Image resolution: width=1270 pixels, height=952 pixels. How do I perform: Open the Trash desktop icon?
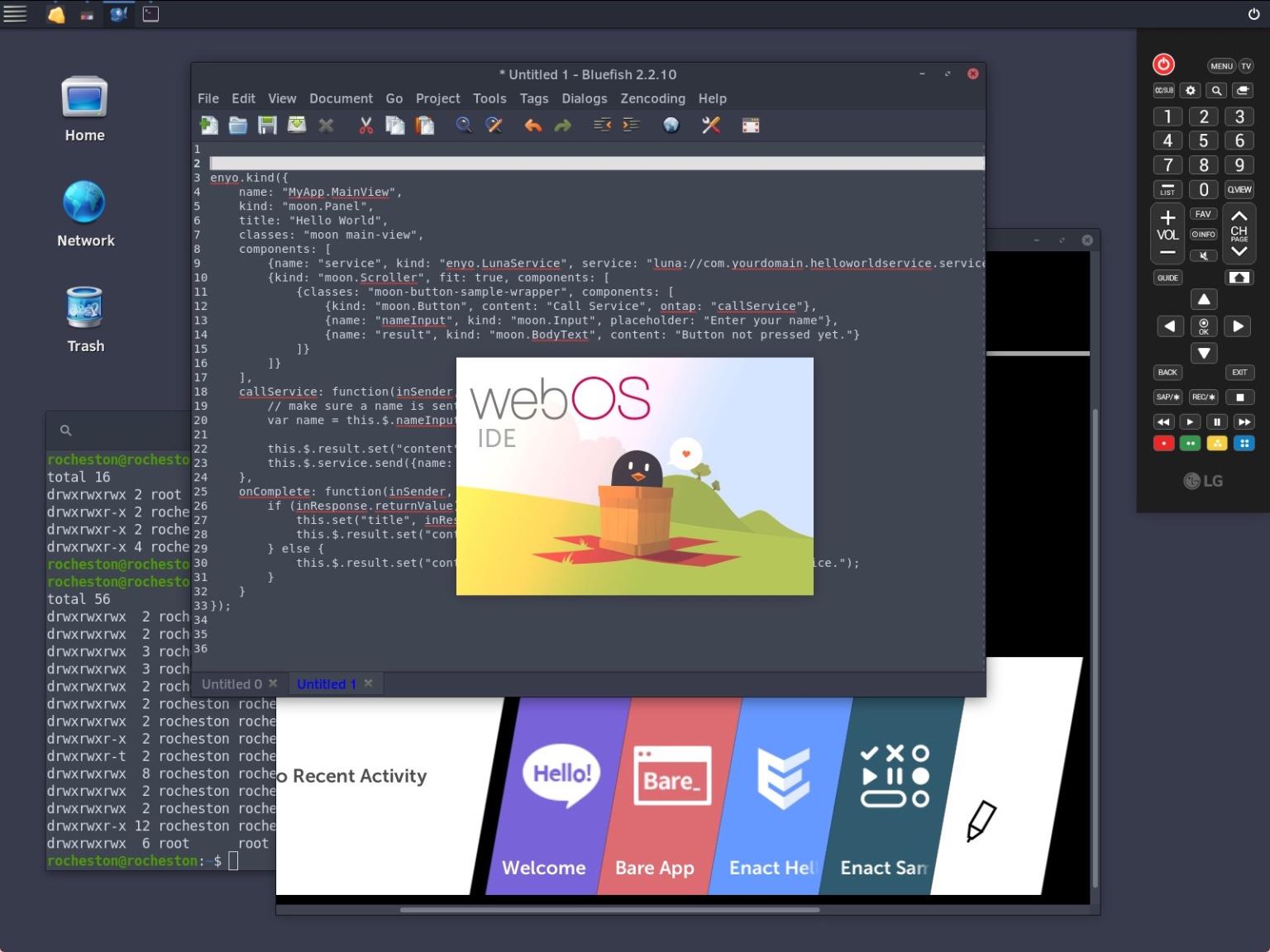(85, 320)
